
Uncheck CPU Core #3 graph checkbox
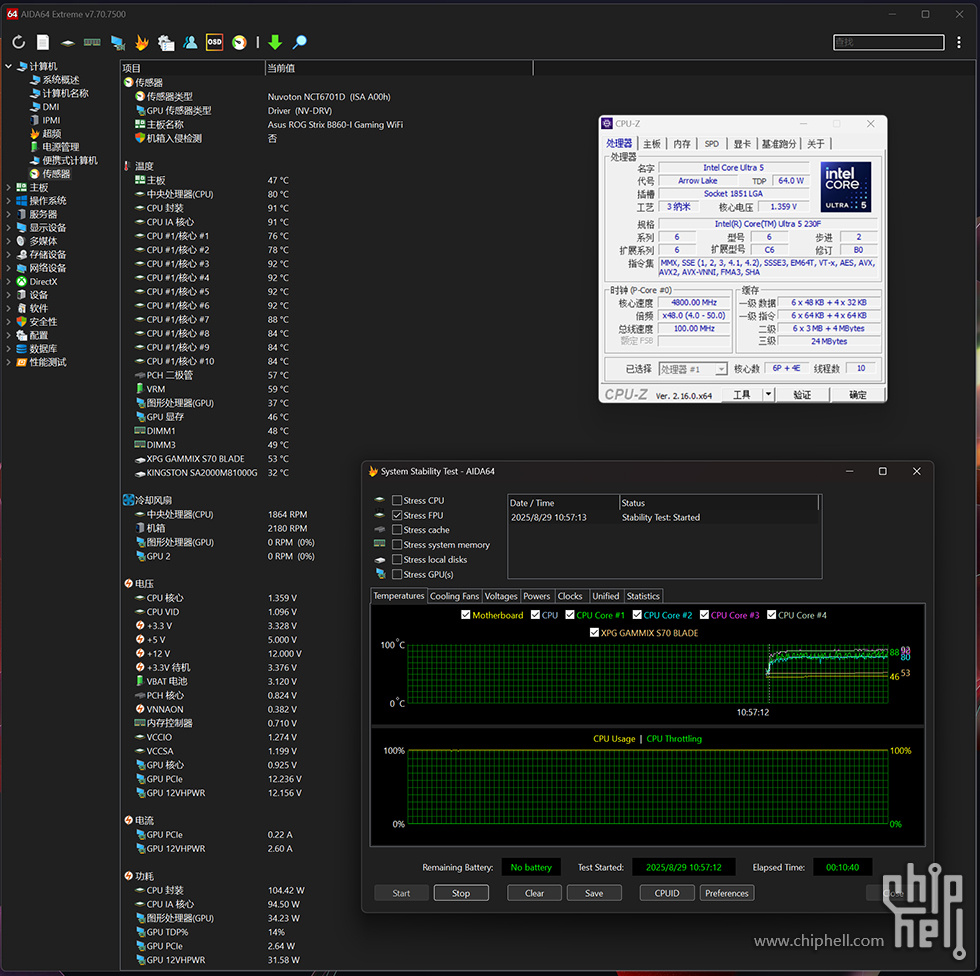point(704,615)
